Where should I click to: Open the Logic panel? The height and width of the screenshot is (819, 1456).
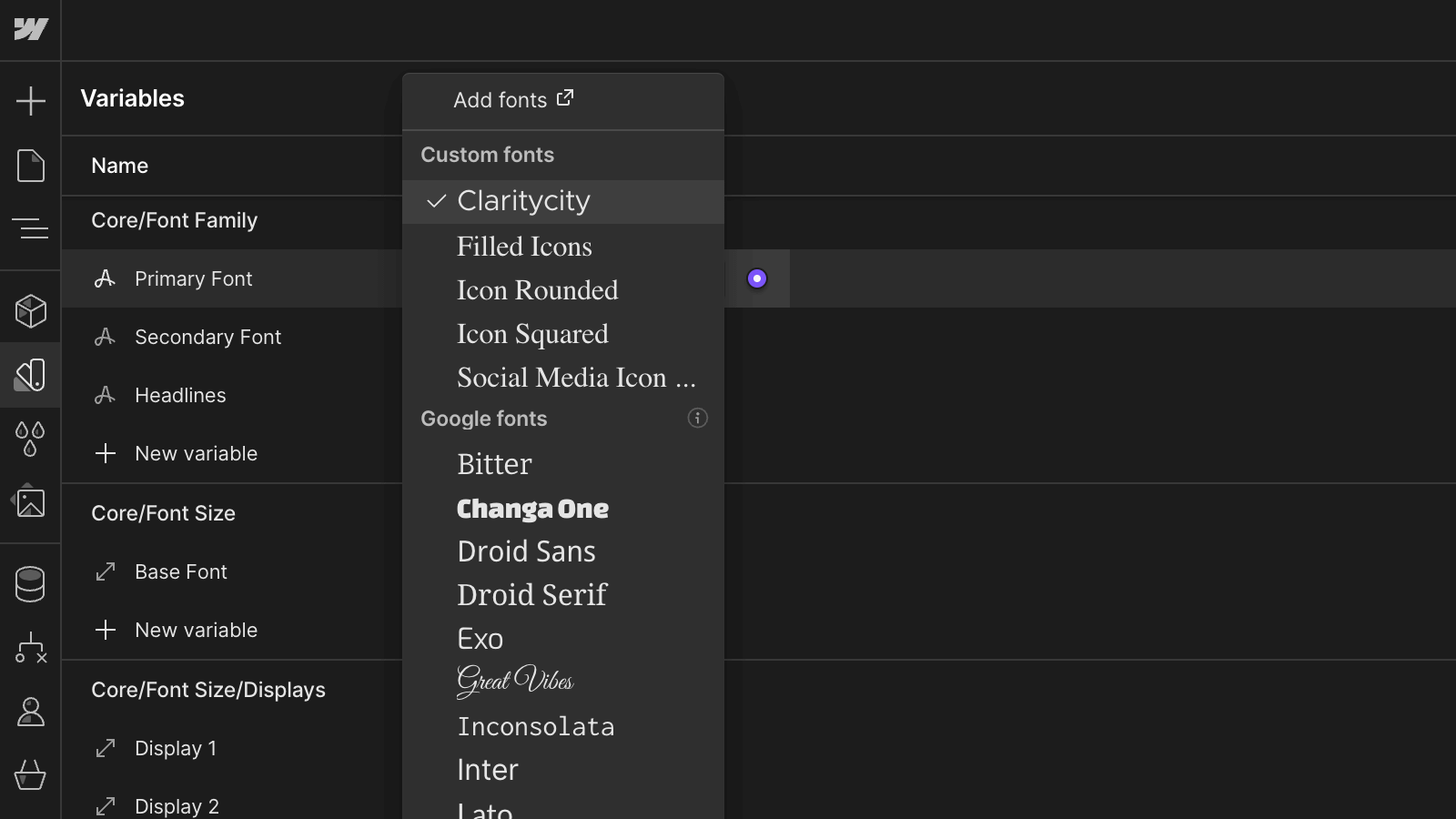pyautogui.click(x=31, y=648)
